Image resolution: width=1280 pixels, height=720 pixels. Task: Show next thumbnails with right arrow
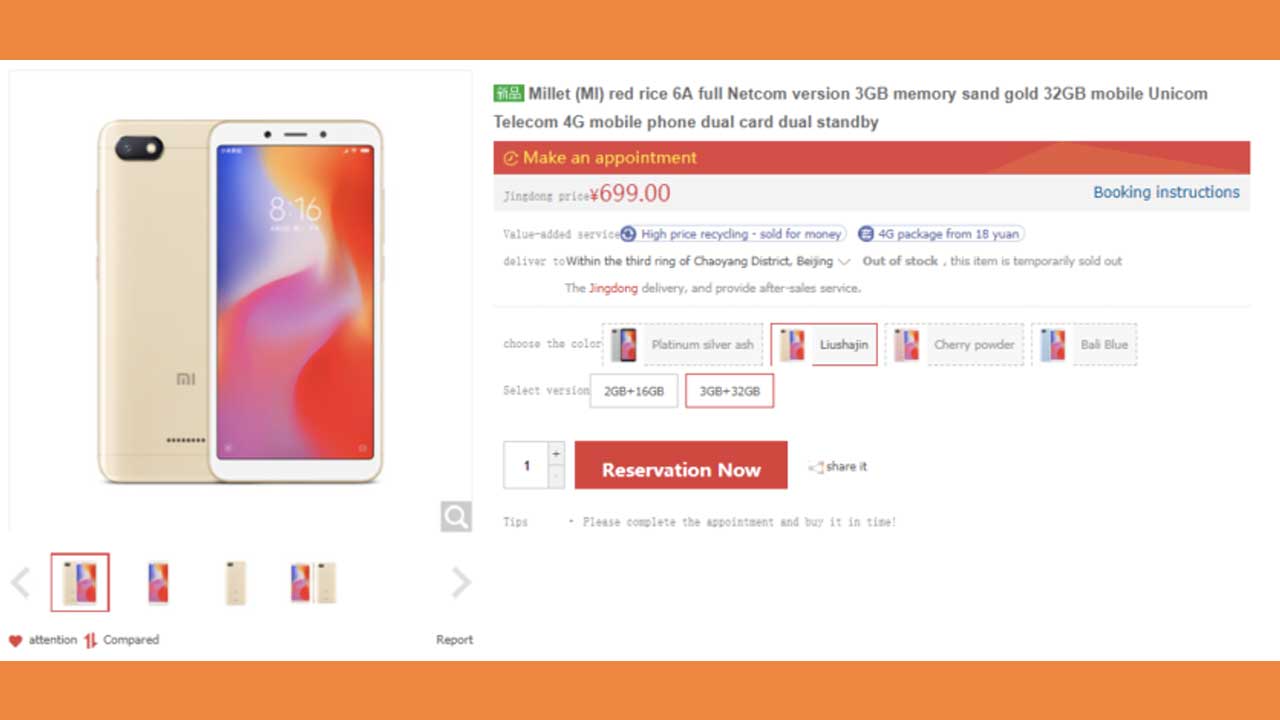click(x=460, y=582)
